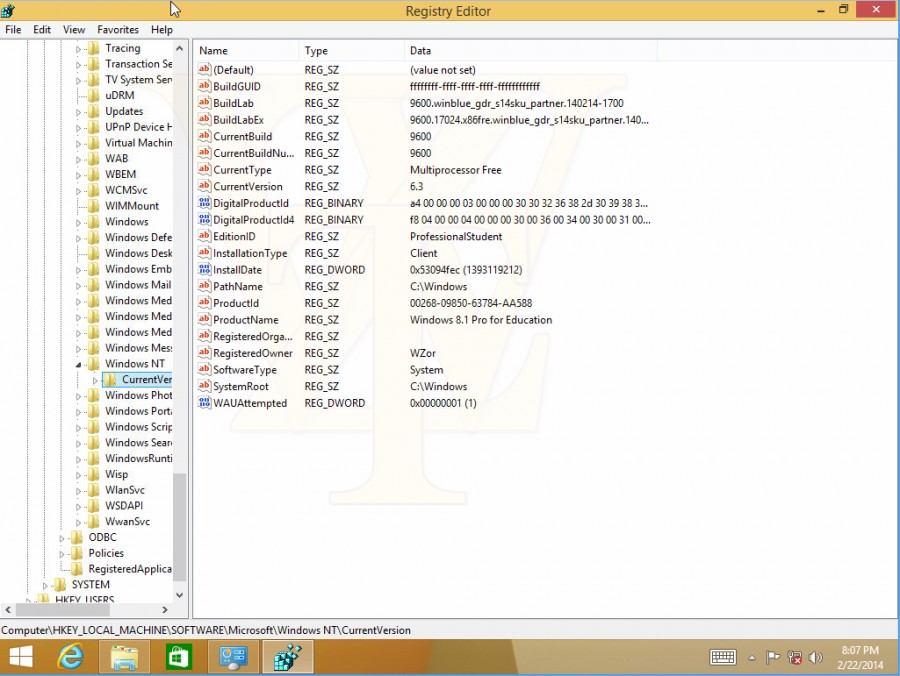Click the WAUAttempted DWORD icon

point(204,402)
